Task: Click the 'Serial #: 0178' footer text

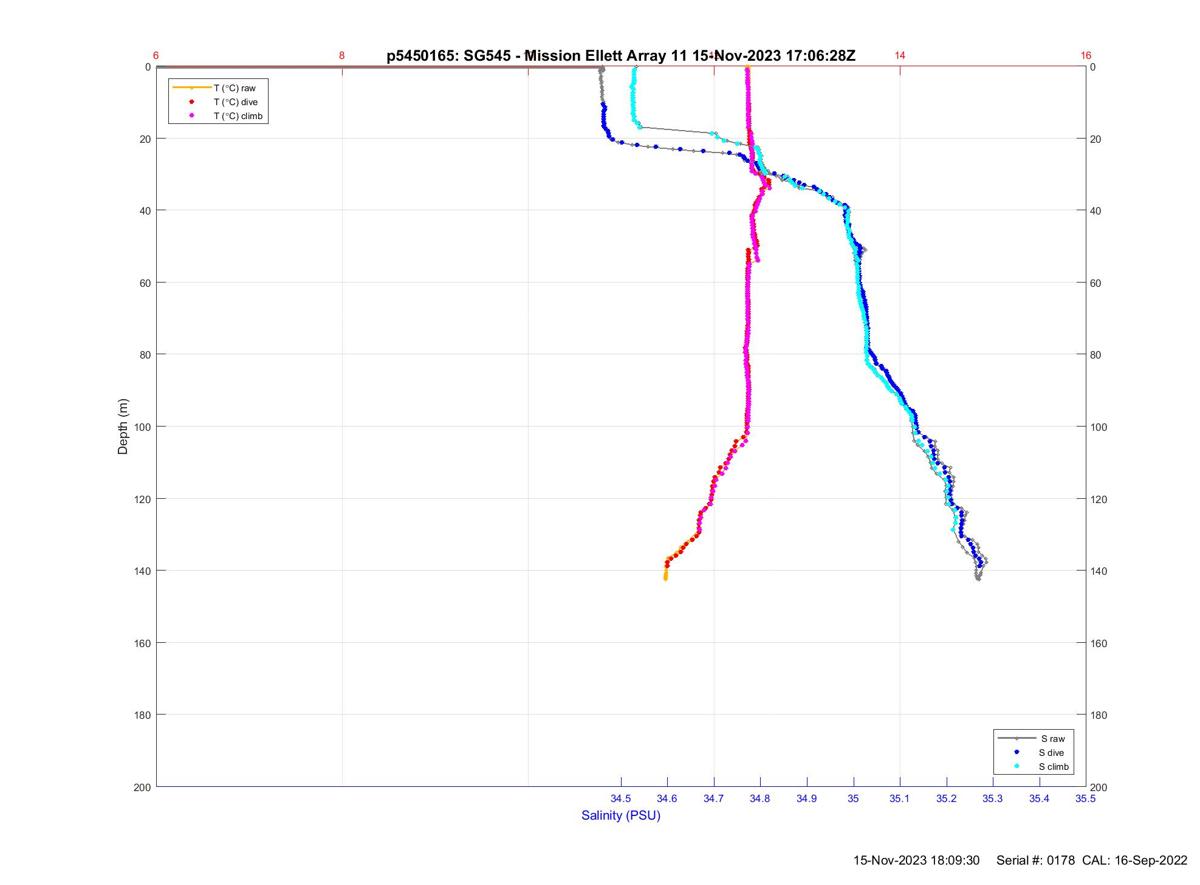Action: tap(1035, 860)
